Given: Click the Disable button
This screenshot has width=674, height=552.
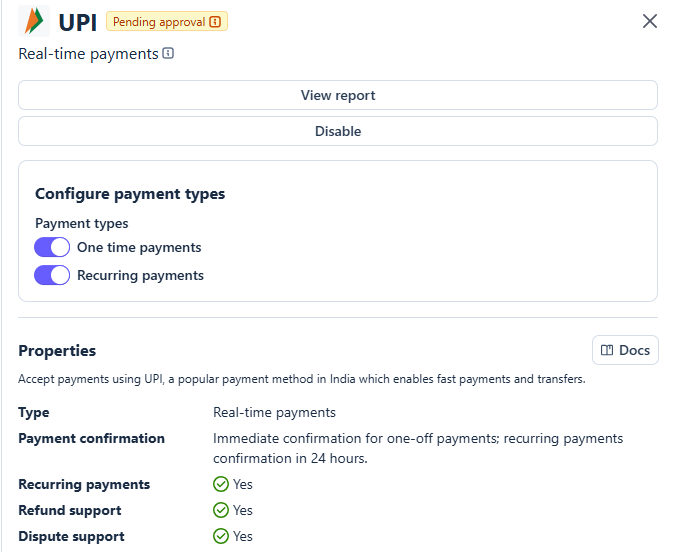Looking at the screenshot, I should pos(338,131).
